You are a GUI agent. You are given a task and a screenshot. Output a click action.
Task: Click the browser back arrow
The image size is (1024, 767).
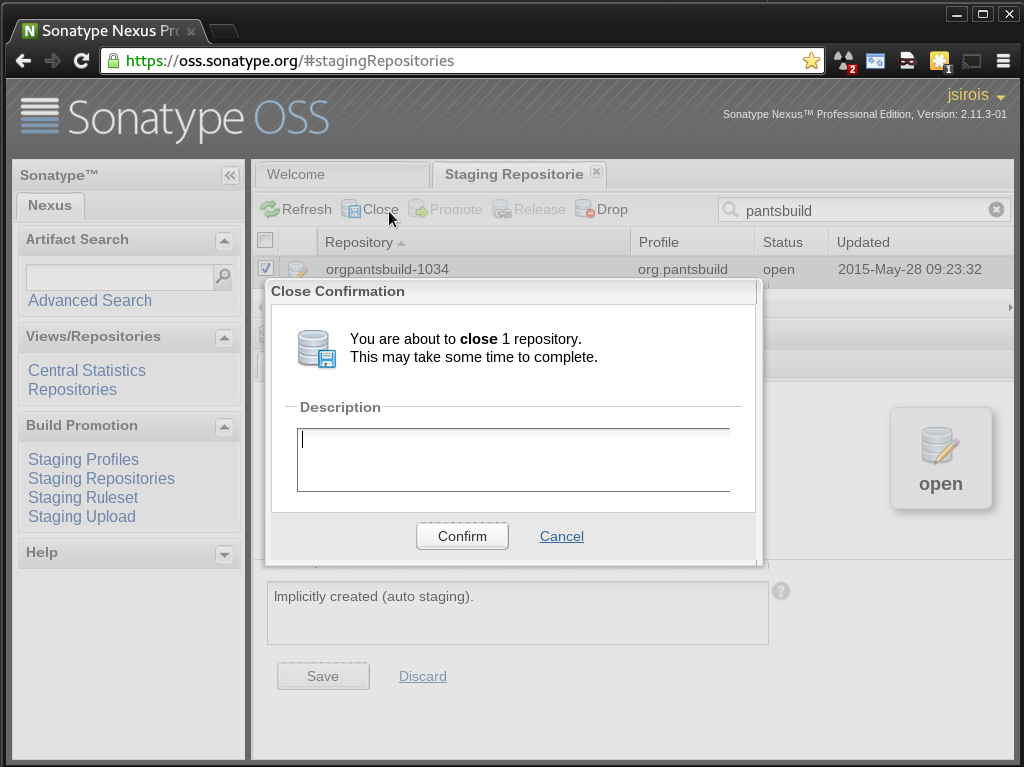23,61
